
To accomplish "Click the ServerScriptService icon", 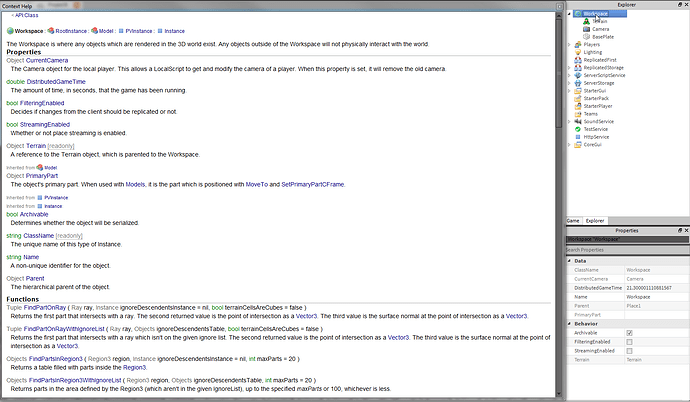I will [x=578, y=75].
